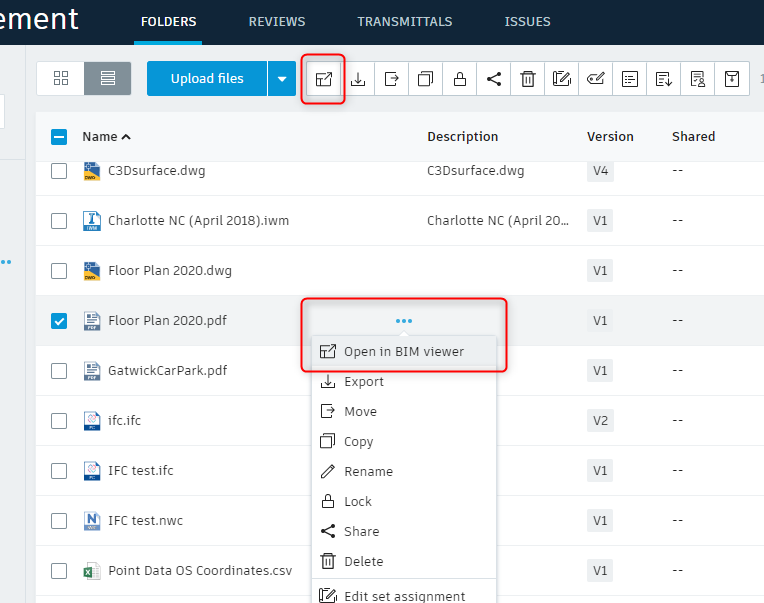Check the ifc.ifc checkbox
The height and width of the screenshot is (603, 764).
(59, 421)
